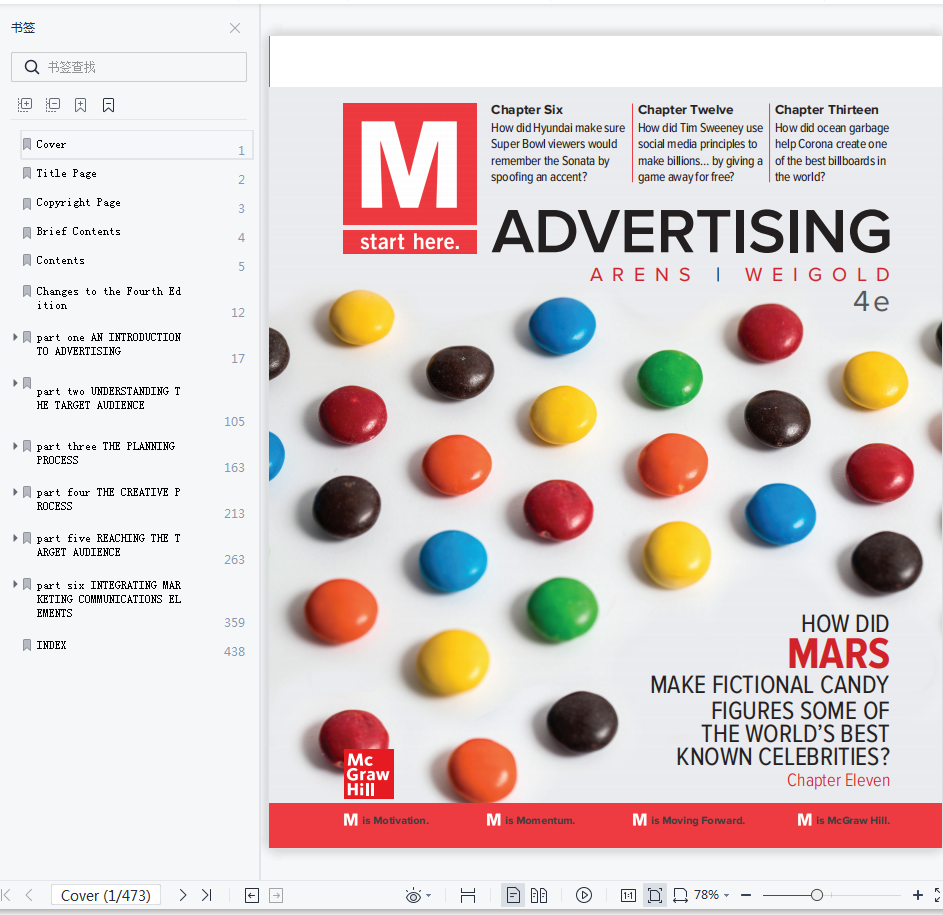Screen dimensions: 943x915
Task: Click the McGraw Hill logo on cover
Action: (369, 774)
